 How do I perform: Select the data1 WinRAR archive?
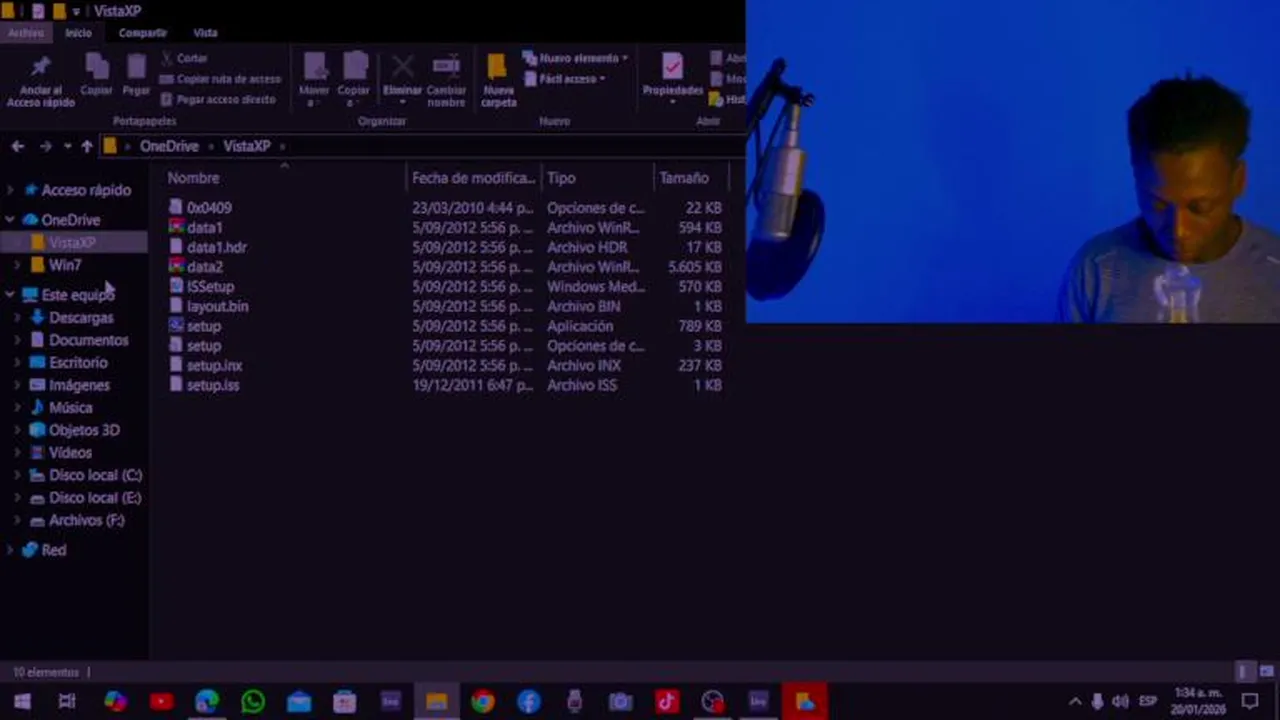tap(204, 228)
